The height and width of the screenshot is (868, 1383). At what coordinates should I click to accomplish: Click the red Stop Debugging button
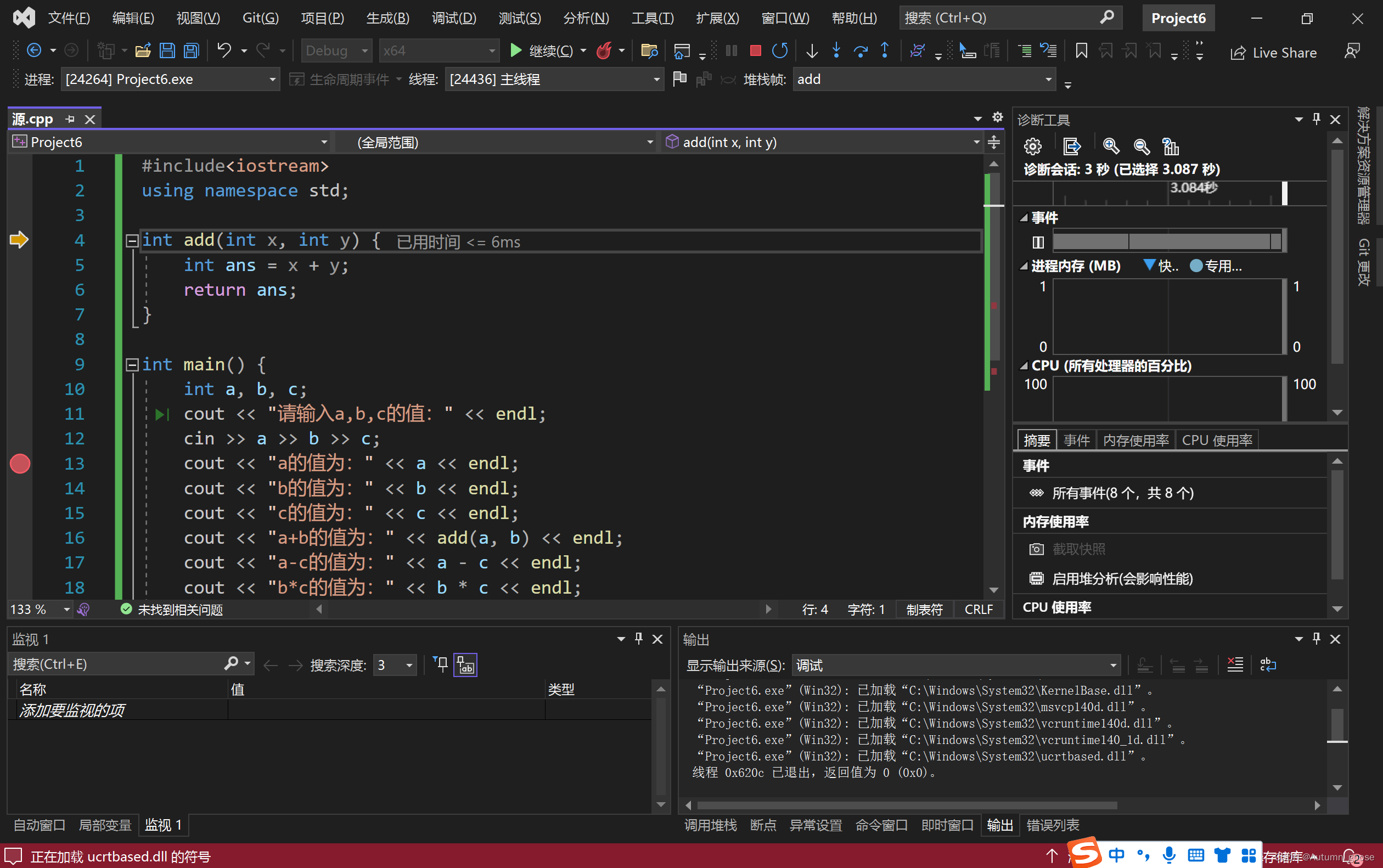(x=756, y=51)
